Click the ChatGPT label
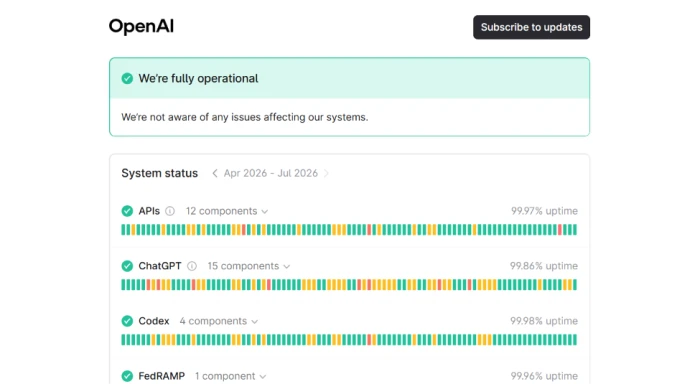Screen dimensions: 700x384 coord(160,266)
